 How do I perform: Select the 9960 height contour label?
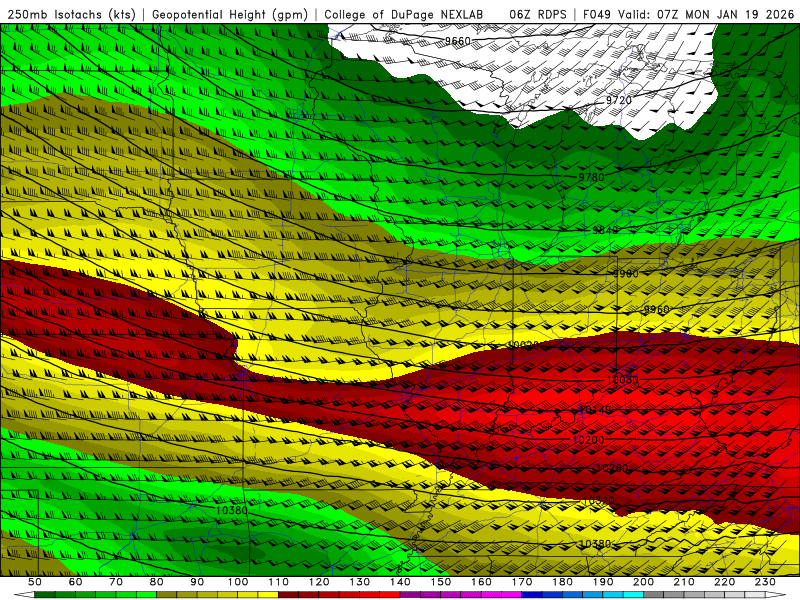[656, 309]
